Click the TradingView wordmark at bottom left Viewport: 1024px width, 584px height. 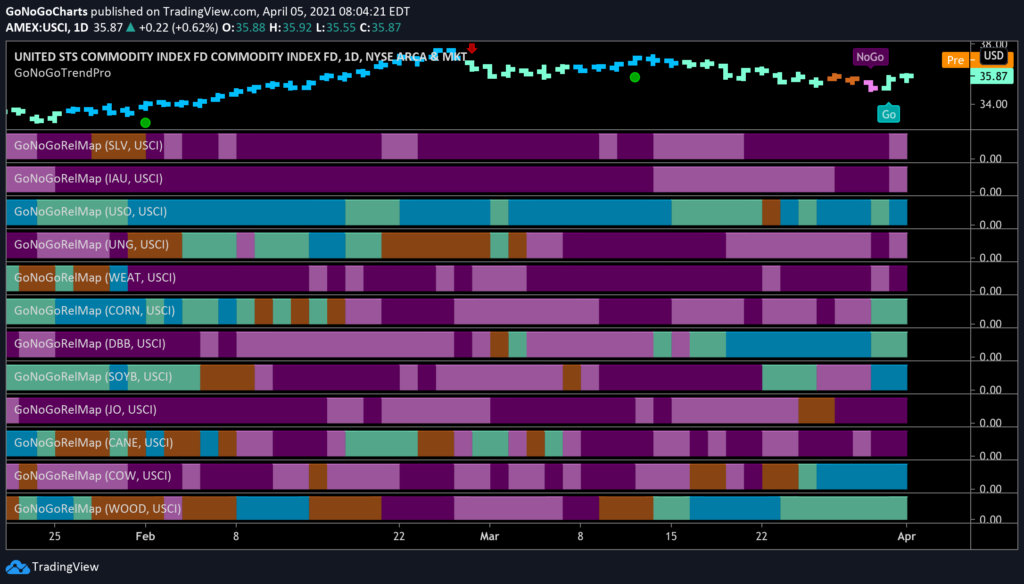point(65,567)
